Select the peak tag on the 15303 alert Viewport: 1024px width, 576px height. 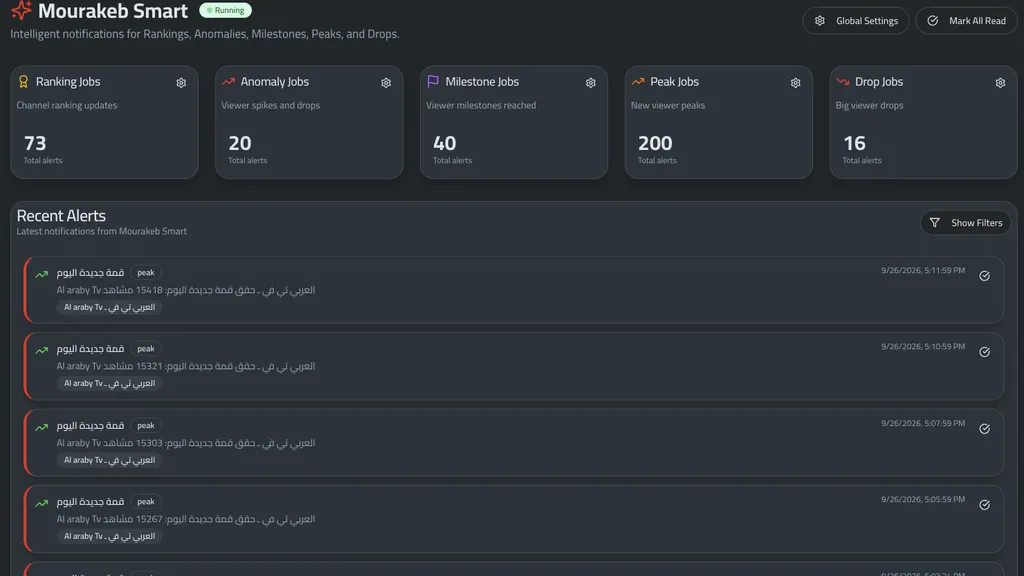coord(146,426)
